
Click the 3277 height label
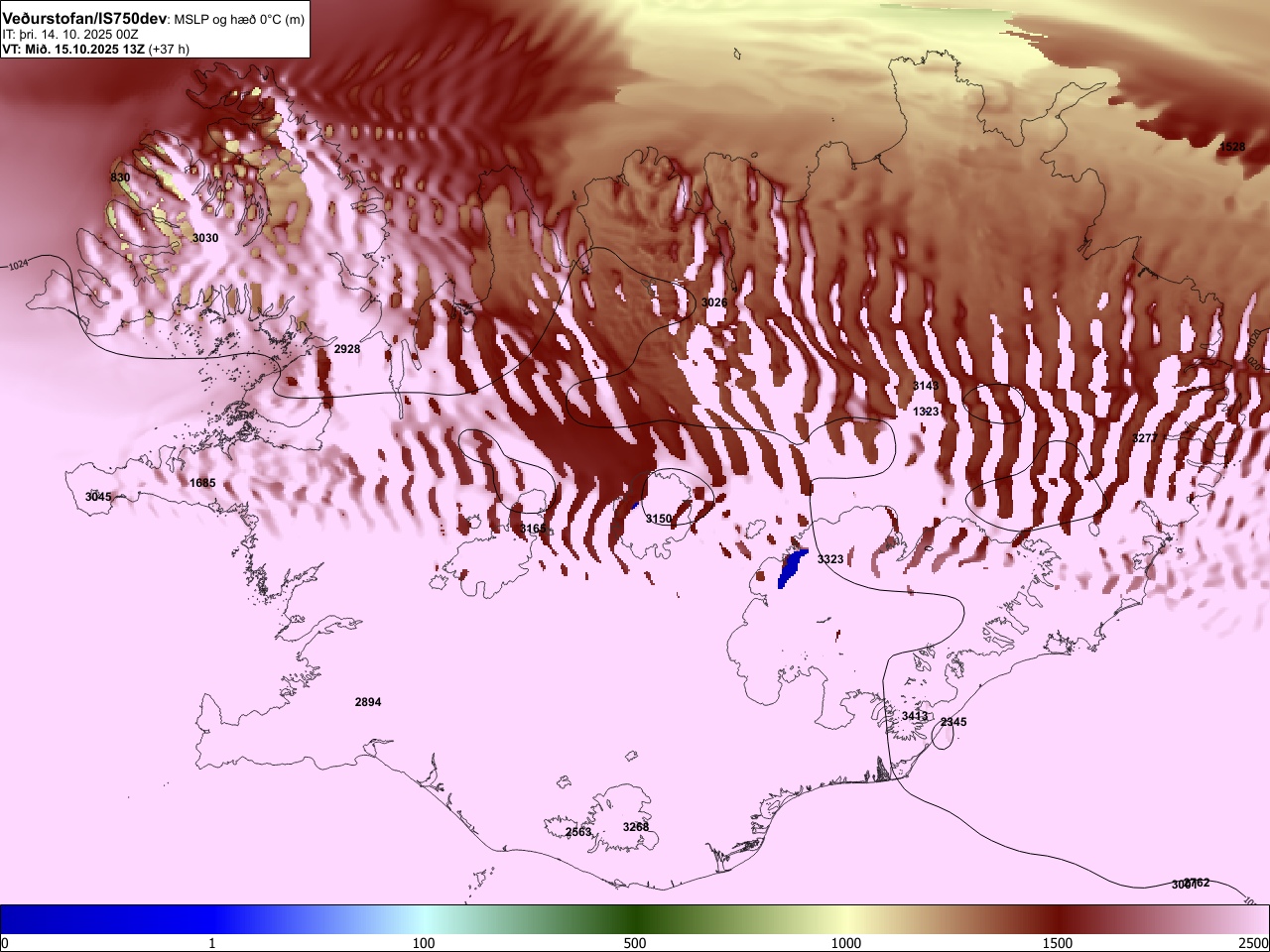pyautogui.click(x=1144, y=438)
